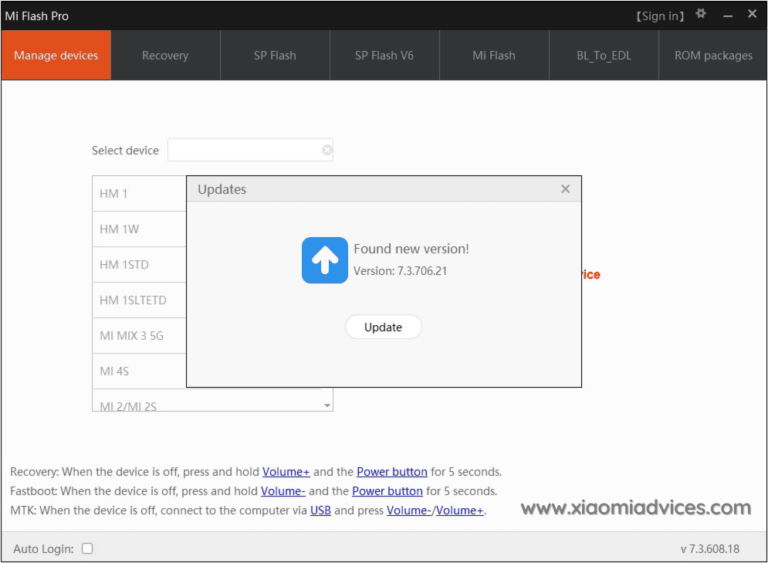The width and height of the screenshot is (768, 563).
Task: Minimize the Mi Flash Pro window
Action: click(728, 16)
